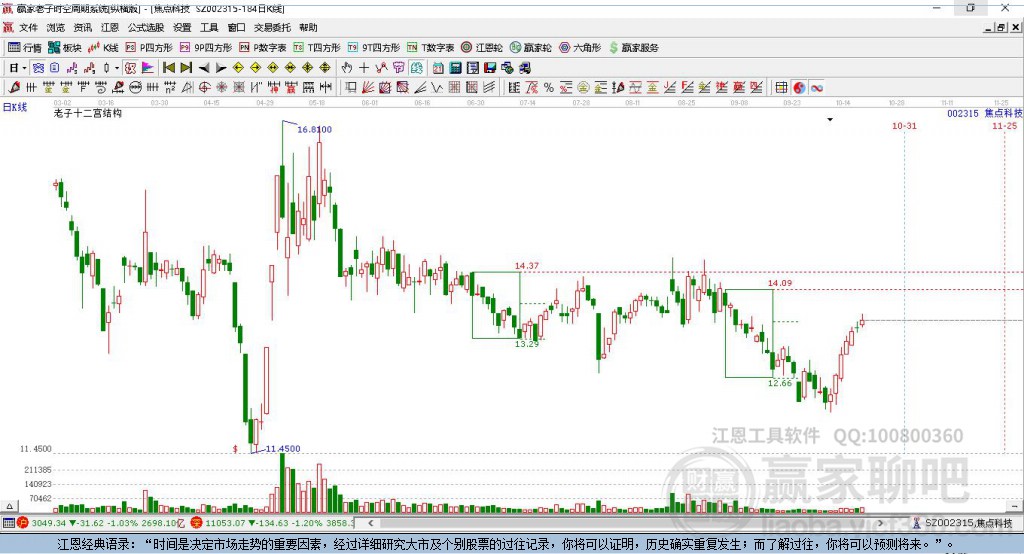Screen dimensions: 1024x554
Task: Expand the small black triangle above chart
Action: point(830,119)
